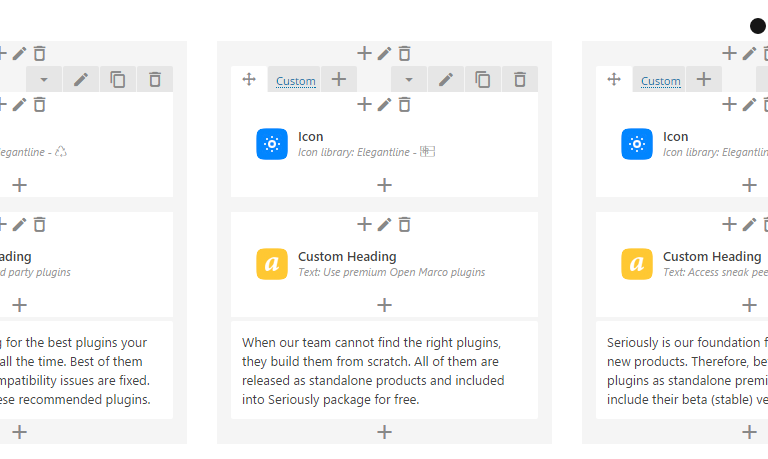Click the black circle at top right
The height and width of the screenshot is (459, 768).
[758, 26]
